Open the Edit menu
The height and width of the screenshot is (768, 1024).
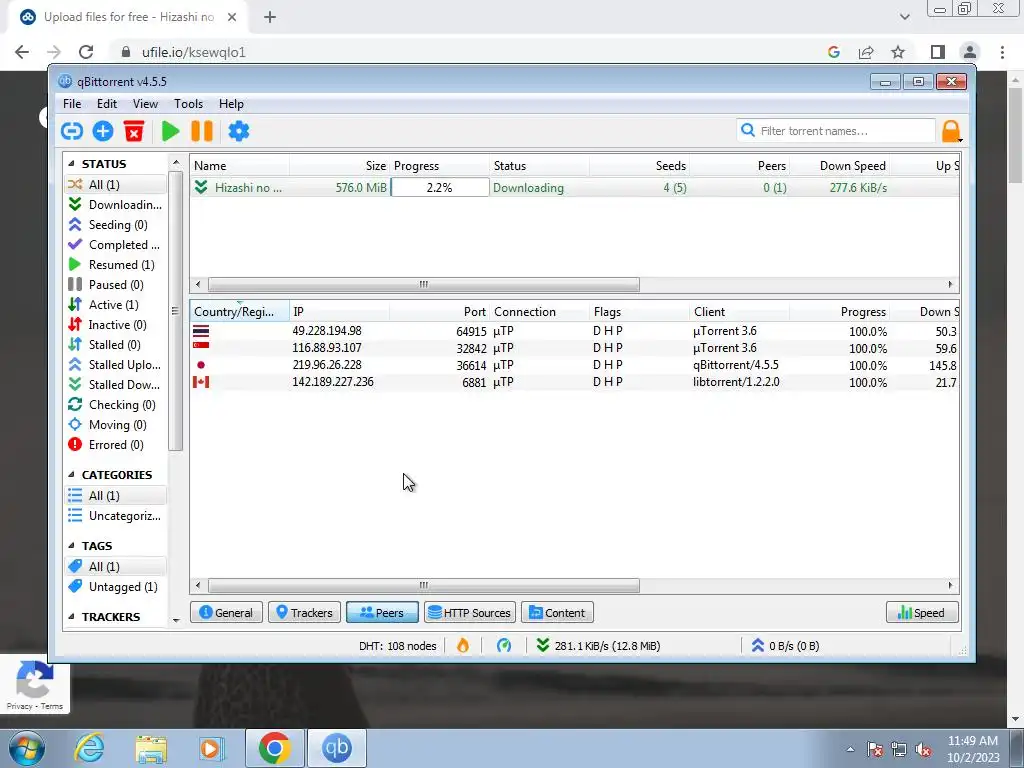point(106,104)
